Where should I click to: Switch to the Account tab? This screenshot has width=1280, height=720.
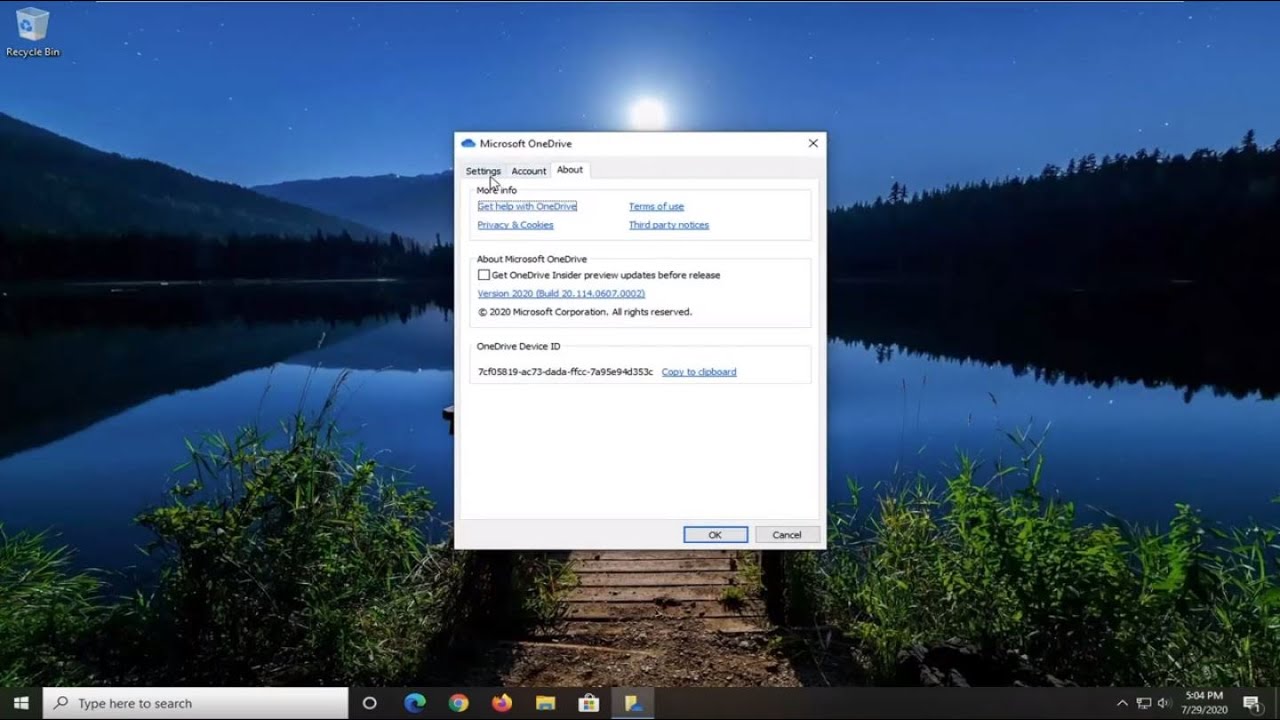click(x=529, y=171)
